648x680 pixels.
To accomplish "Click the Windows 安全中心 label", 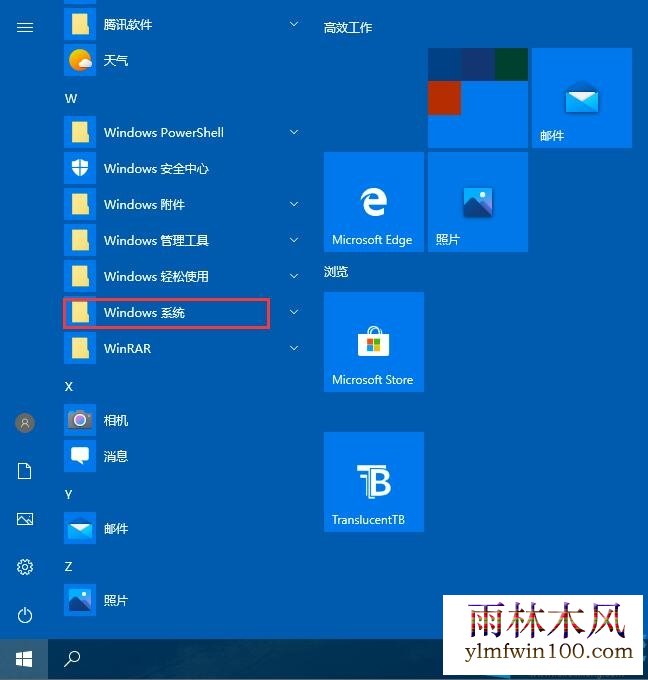I will (156, 168).
